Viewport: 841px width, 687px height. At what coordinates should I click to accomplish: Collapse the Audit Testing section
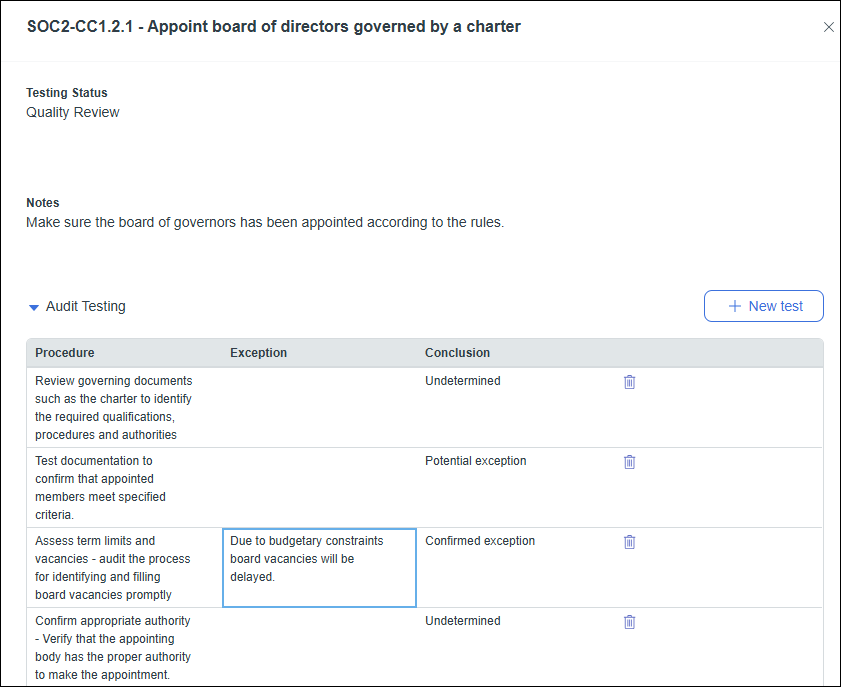(x=33, y=306)
